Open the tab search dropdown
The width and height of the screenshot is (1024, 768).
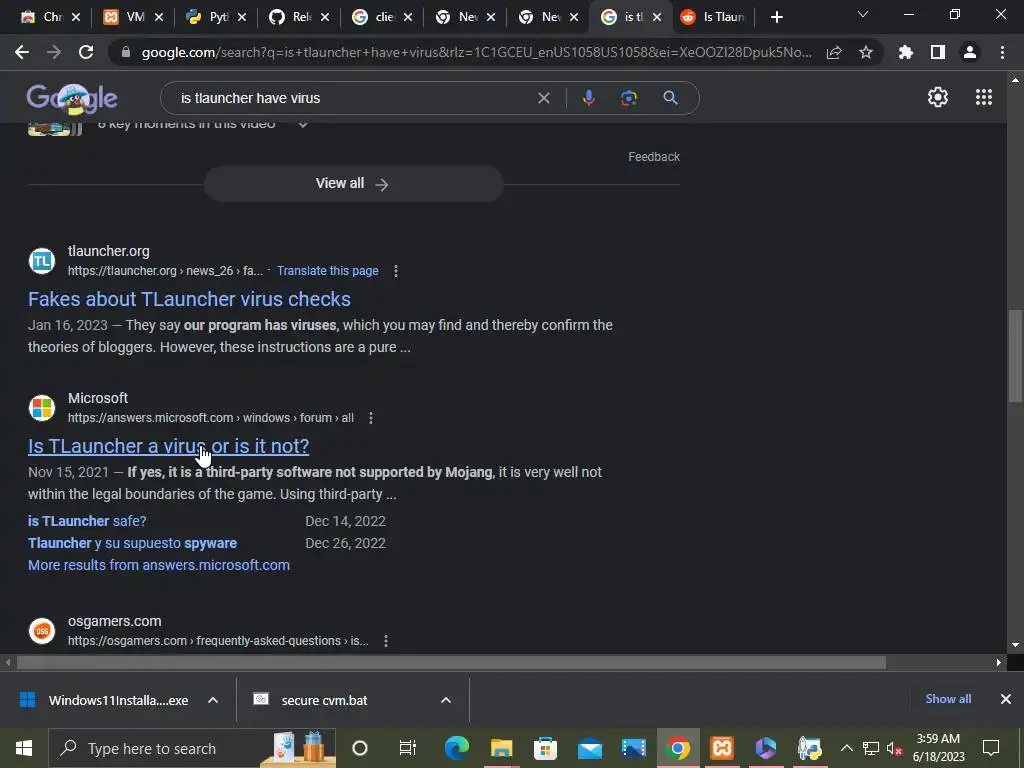tap(863, 14)
